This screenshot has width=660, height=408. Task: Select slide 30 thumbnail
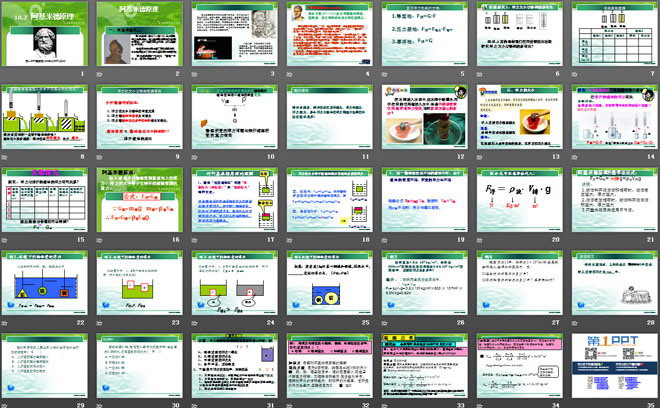(140, 365)
